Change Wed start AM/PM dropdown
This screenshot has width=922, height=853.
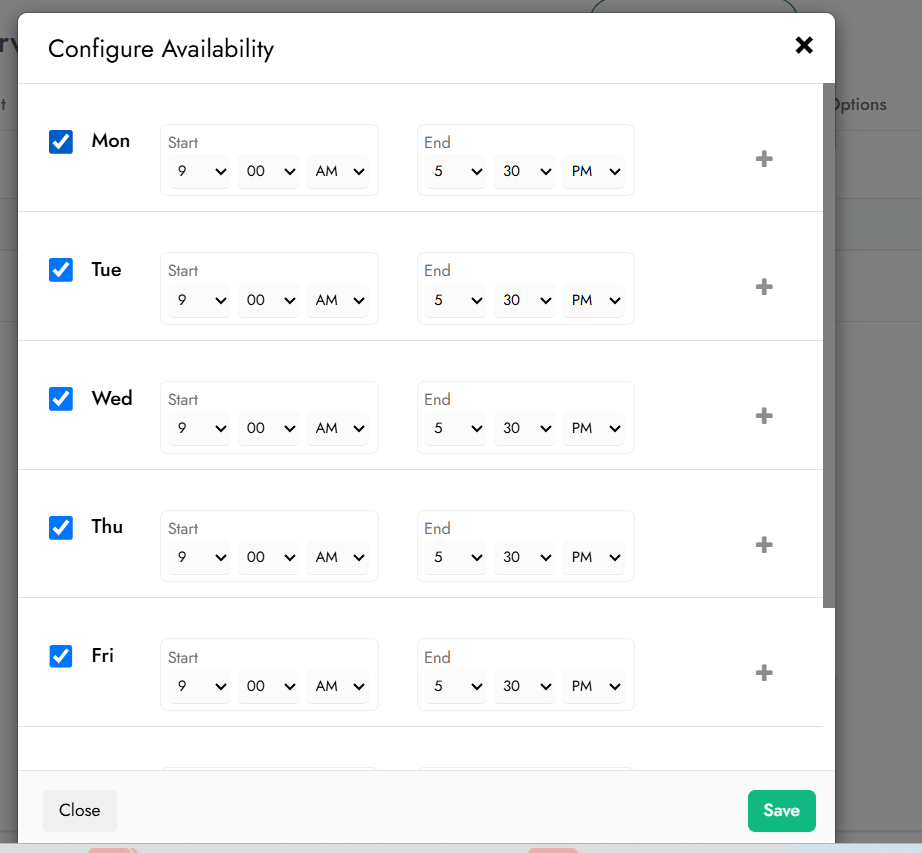338,428
